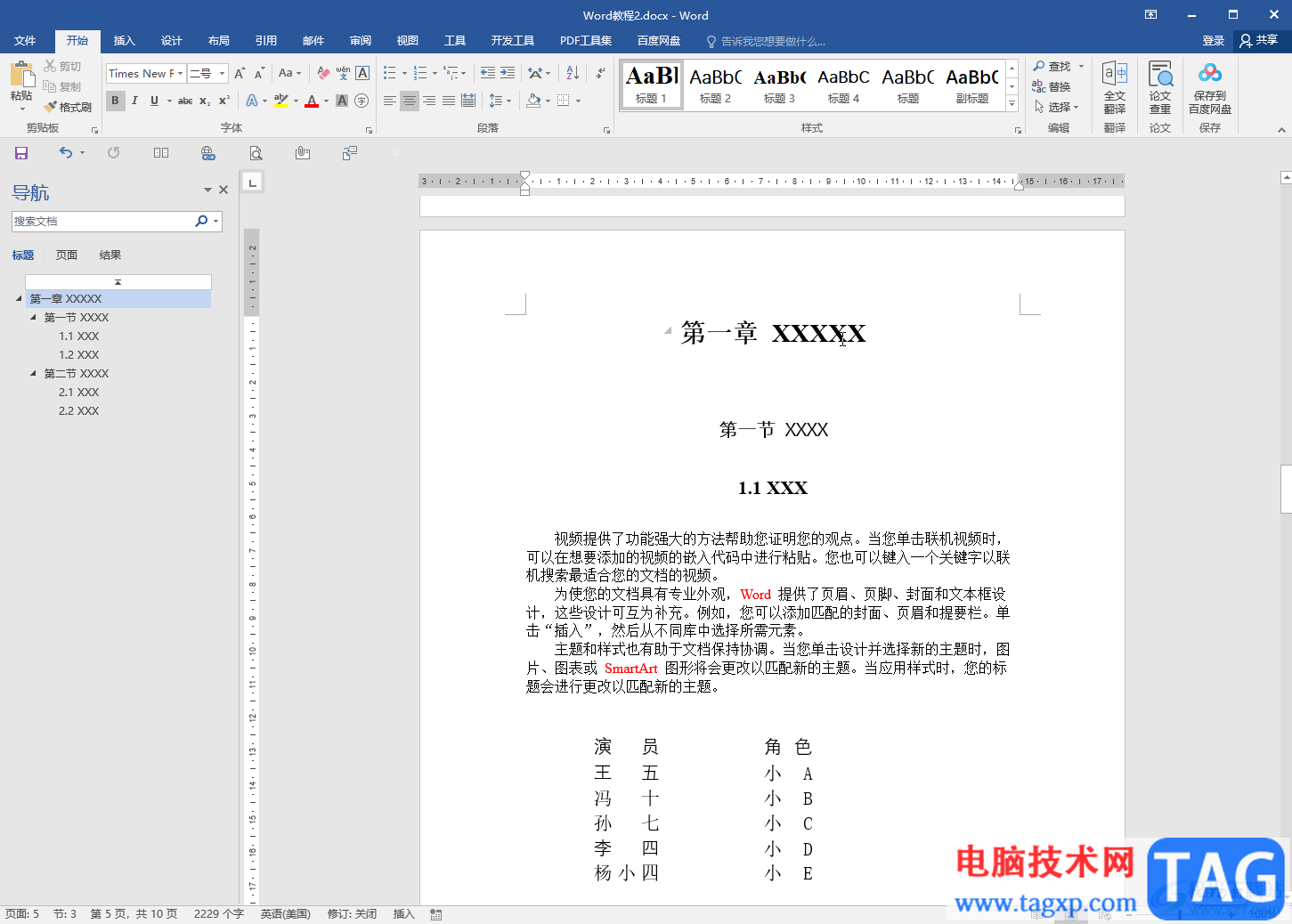This screenshot has height=924, width=1292.
Task: Apply red font color
Action: click(x=312, y=101)
